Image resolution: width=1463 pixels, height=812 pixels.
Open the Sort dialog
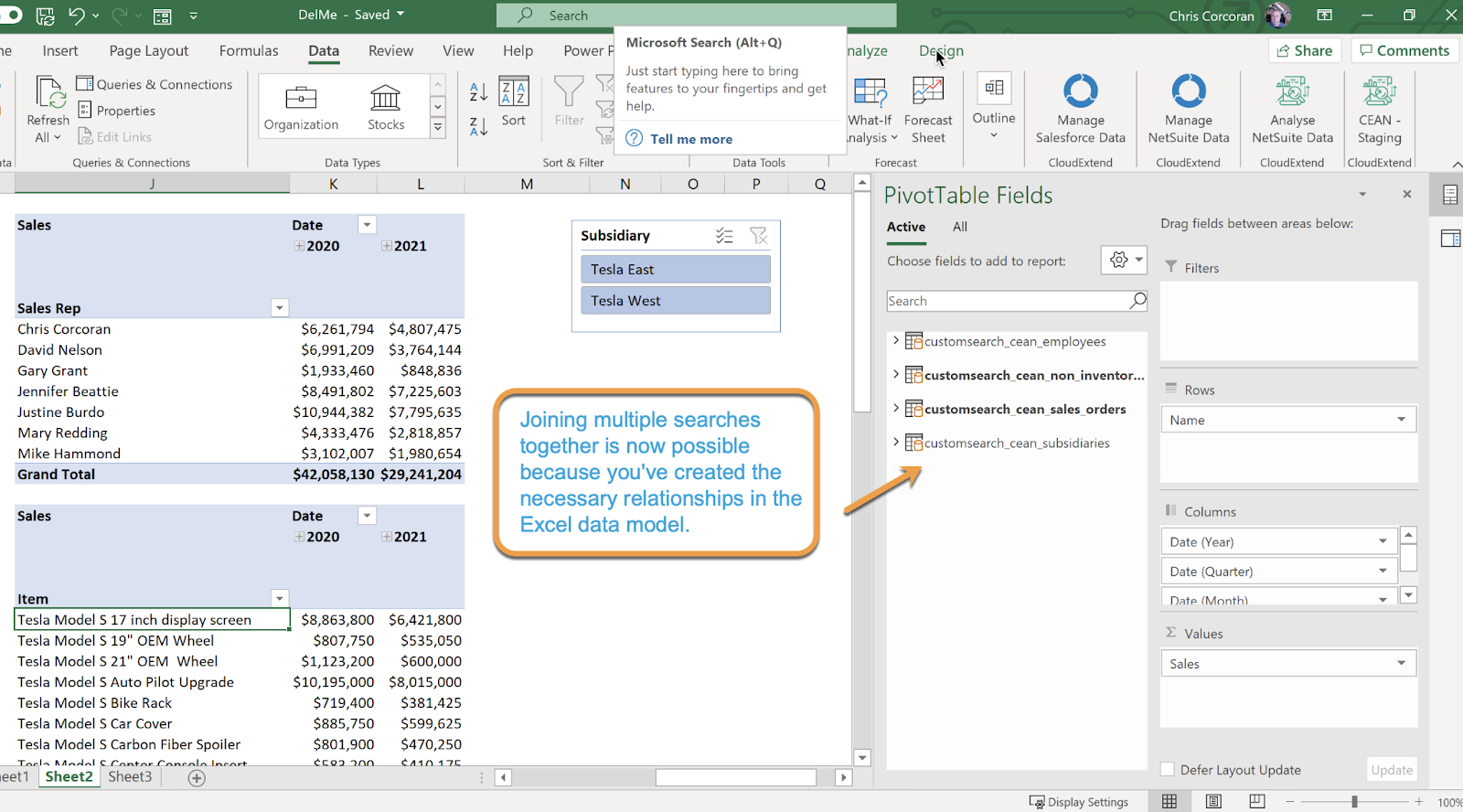pyautogui.click(x=514, y=102)
